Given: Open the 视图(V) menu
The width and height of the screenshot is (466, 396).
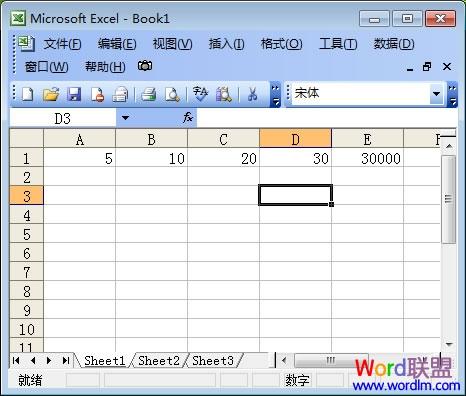Looking at the screenshot, I should (172, 44).
